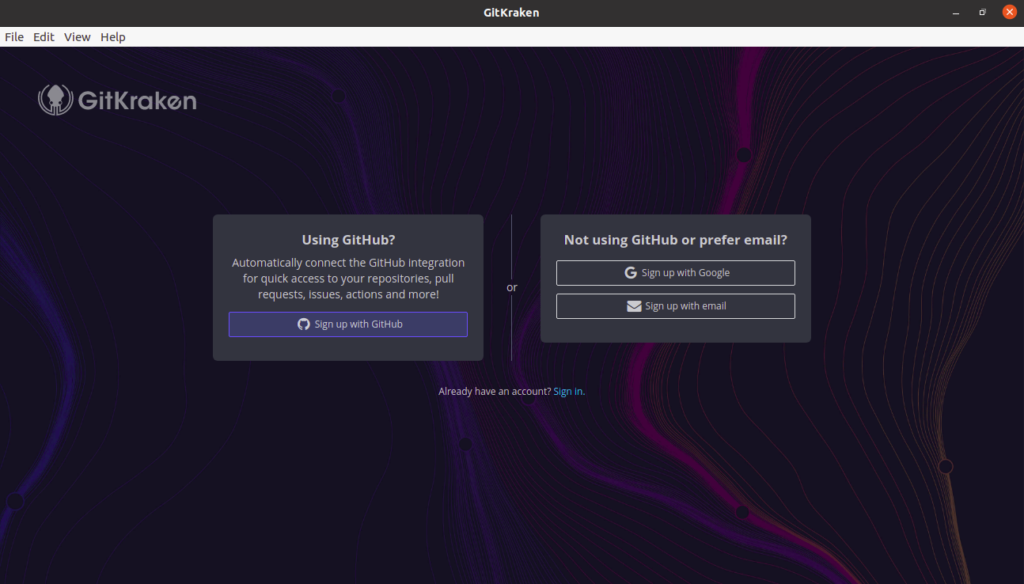Click the 'Already have an account?' text
1024x584 pixels.
494,391
